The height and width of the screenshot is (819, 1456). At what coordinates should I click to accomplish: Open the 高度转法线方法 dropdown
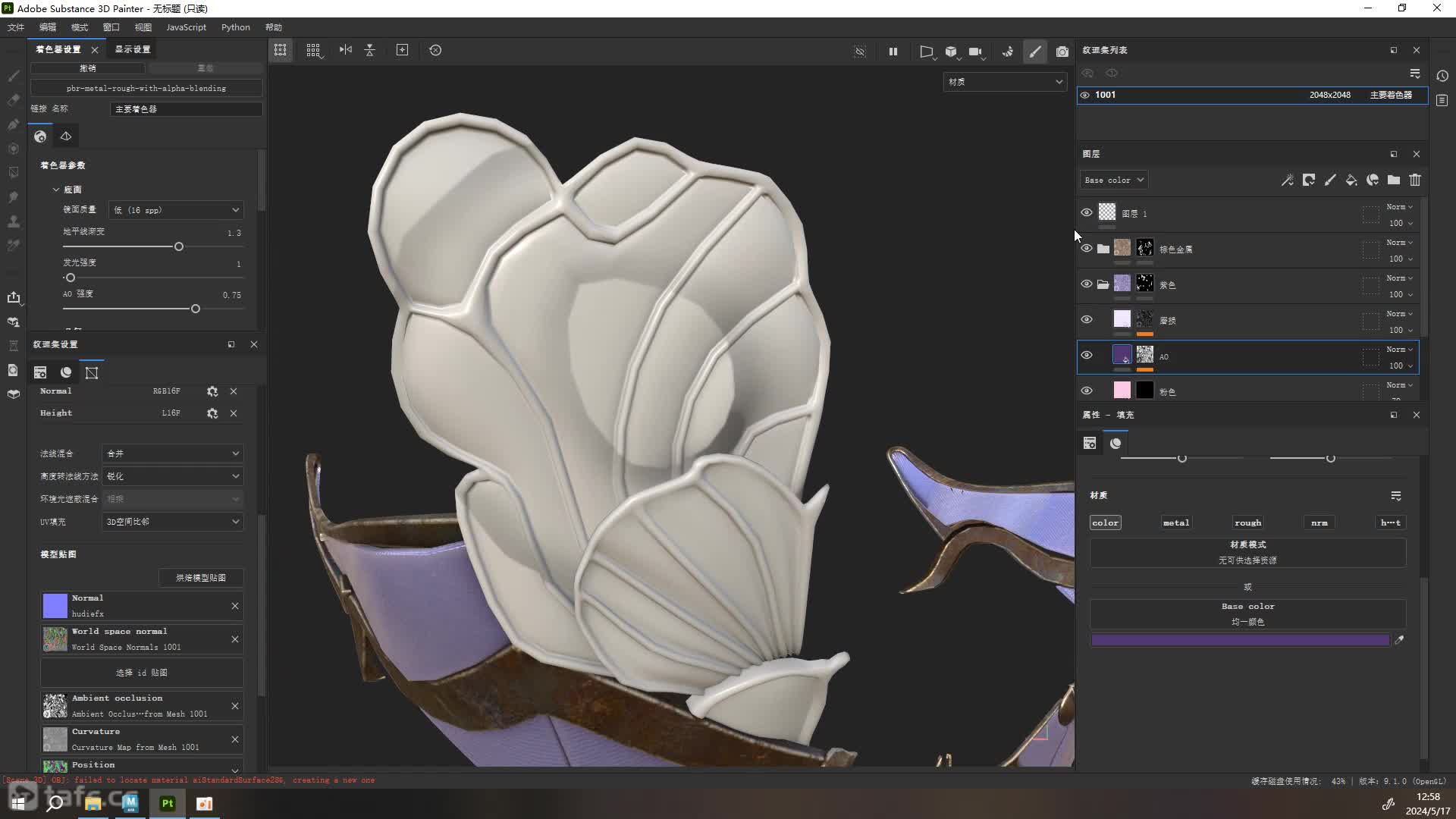173,476
